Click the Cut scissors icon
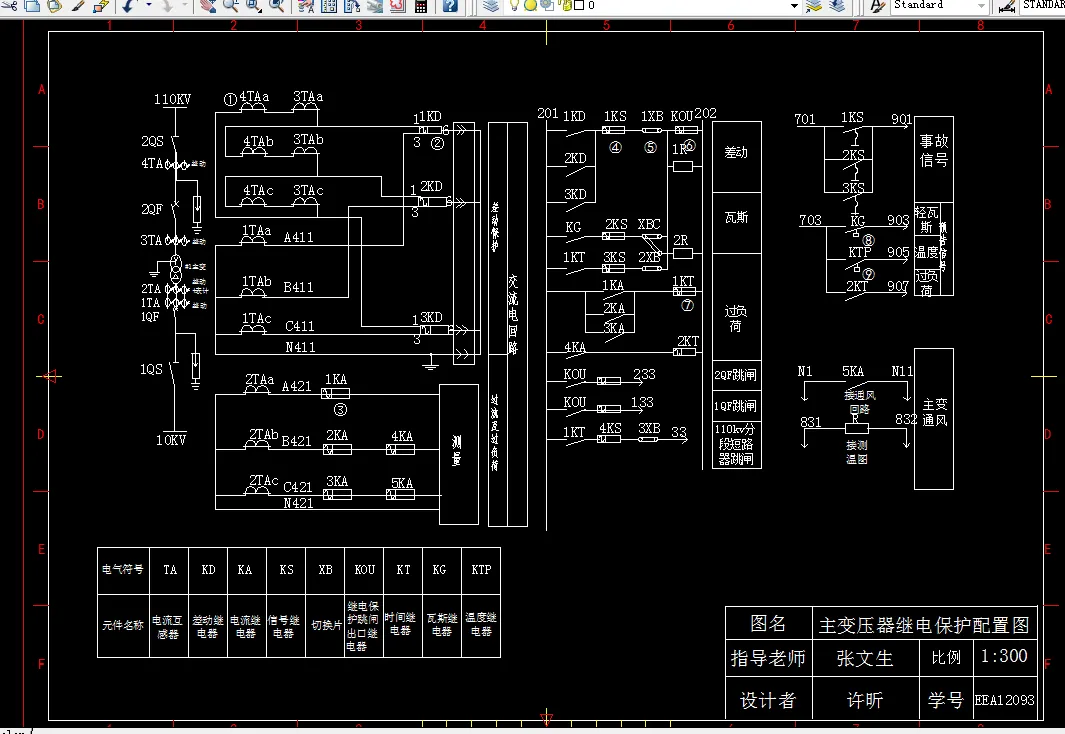 pyautogui.click(x=10, y=6)
